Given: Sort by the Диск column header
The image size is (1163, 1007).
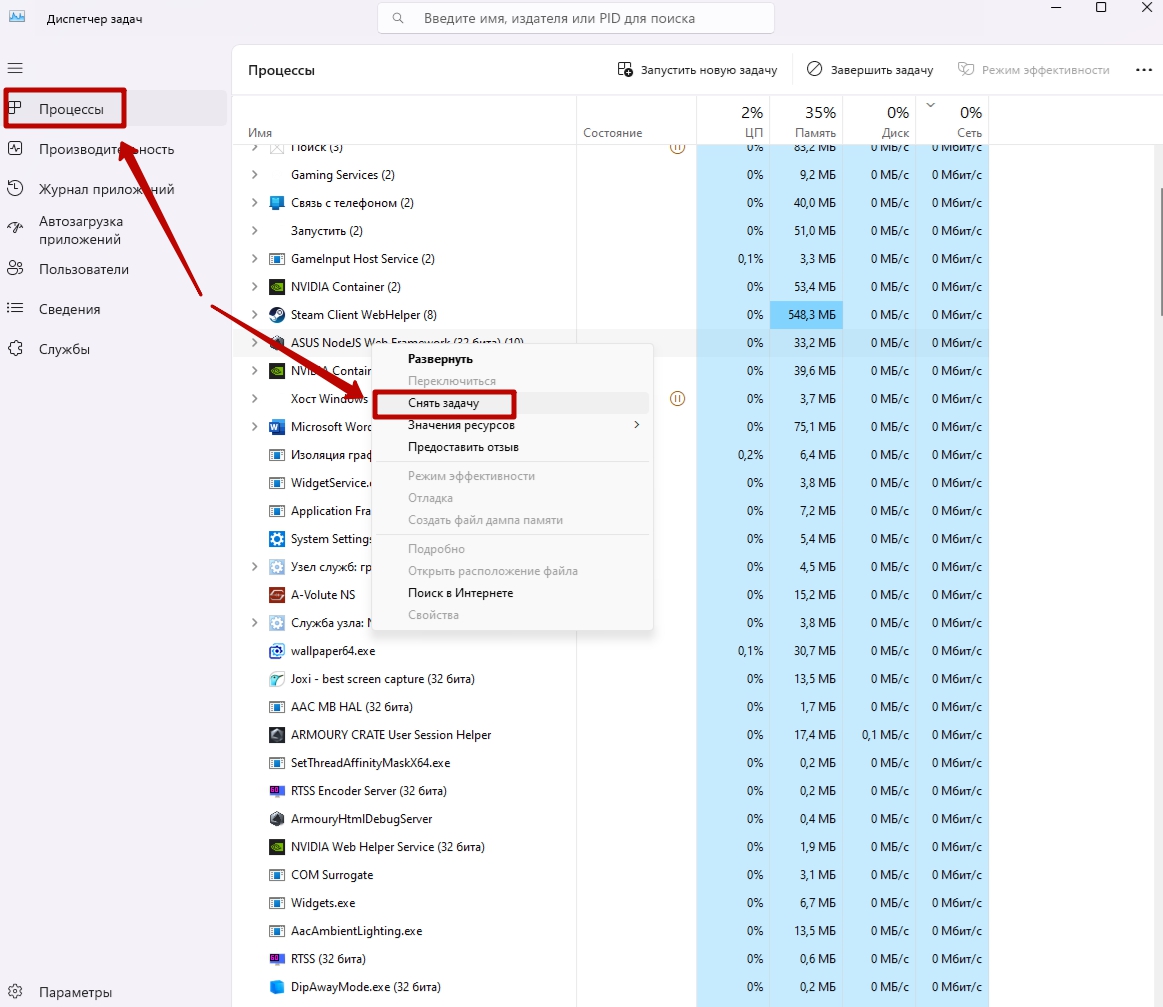Looking at the screenshot, I should point(879,121).
